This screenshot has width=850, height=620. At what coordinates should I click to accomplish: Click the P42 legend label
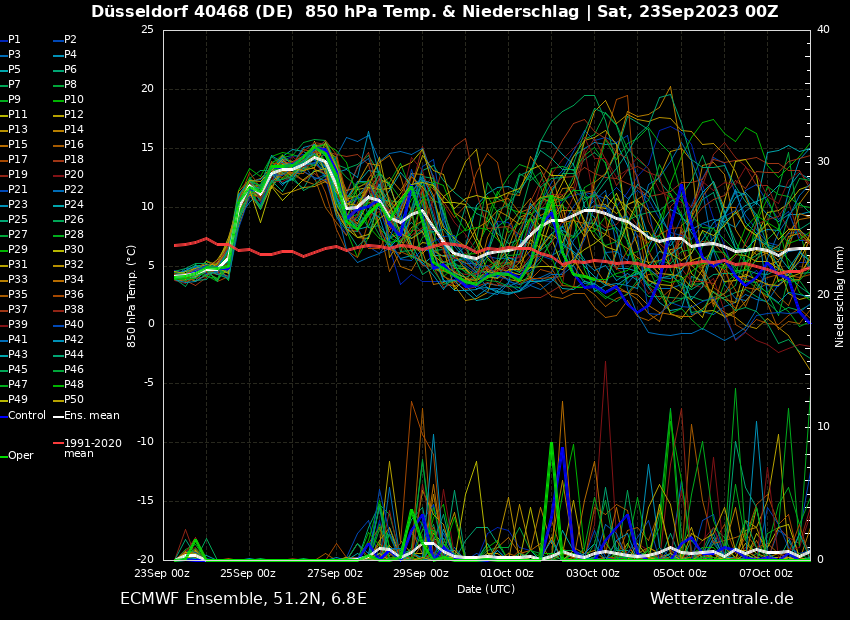coord(74,340)
